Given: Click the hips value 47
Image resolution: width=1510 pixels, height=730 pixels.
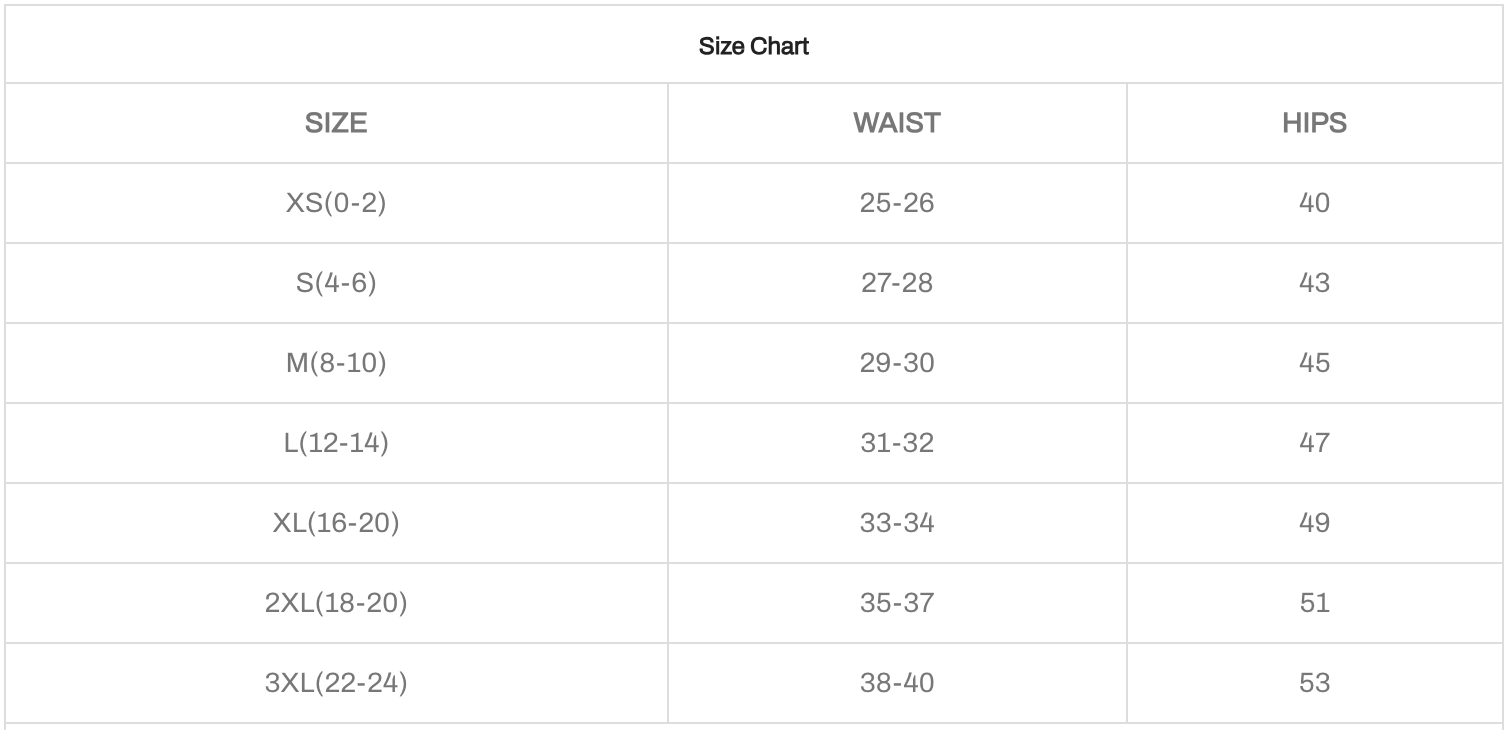Looking at the screenshot, I should tap(1314, 443).
